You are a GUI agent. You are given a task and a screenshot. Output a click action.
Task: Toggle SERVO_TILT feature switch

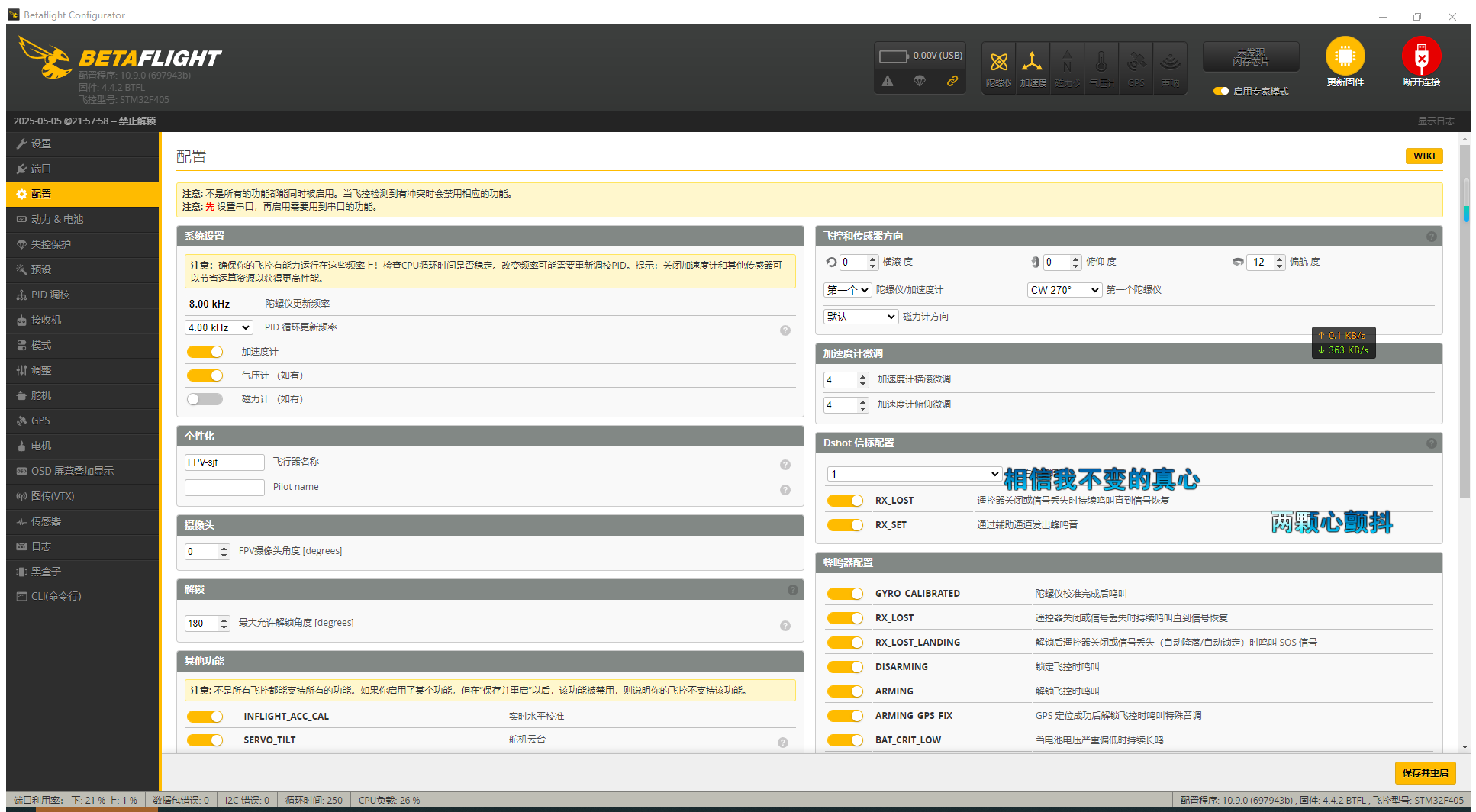pyautogui.click(x=205, y=740)
